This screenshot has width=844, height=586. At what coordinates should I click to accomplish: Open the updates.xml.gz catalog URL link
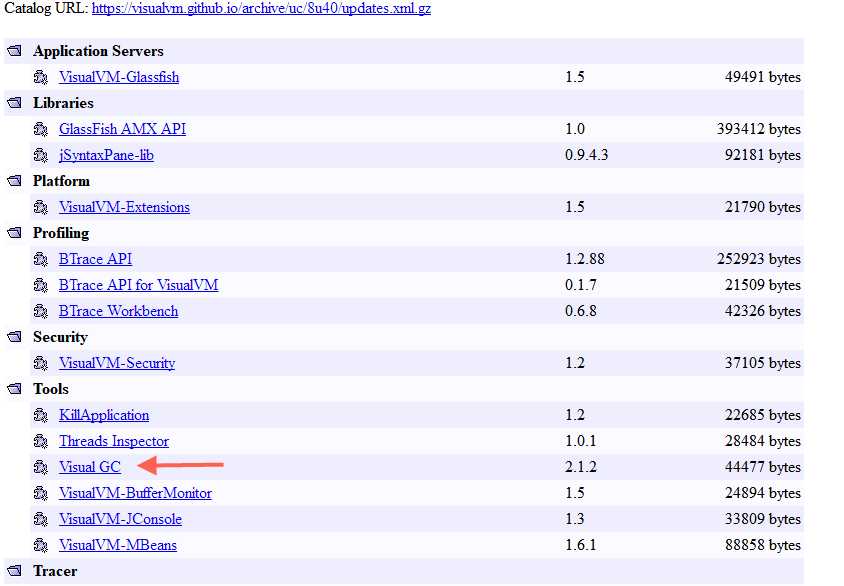coord(261,9)
